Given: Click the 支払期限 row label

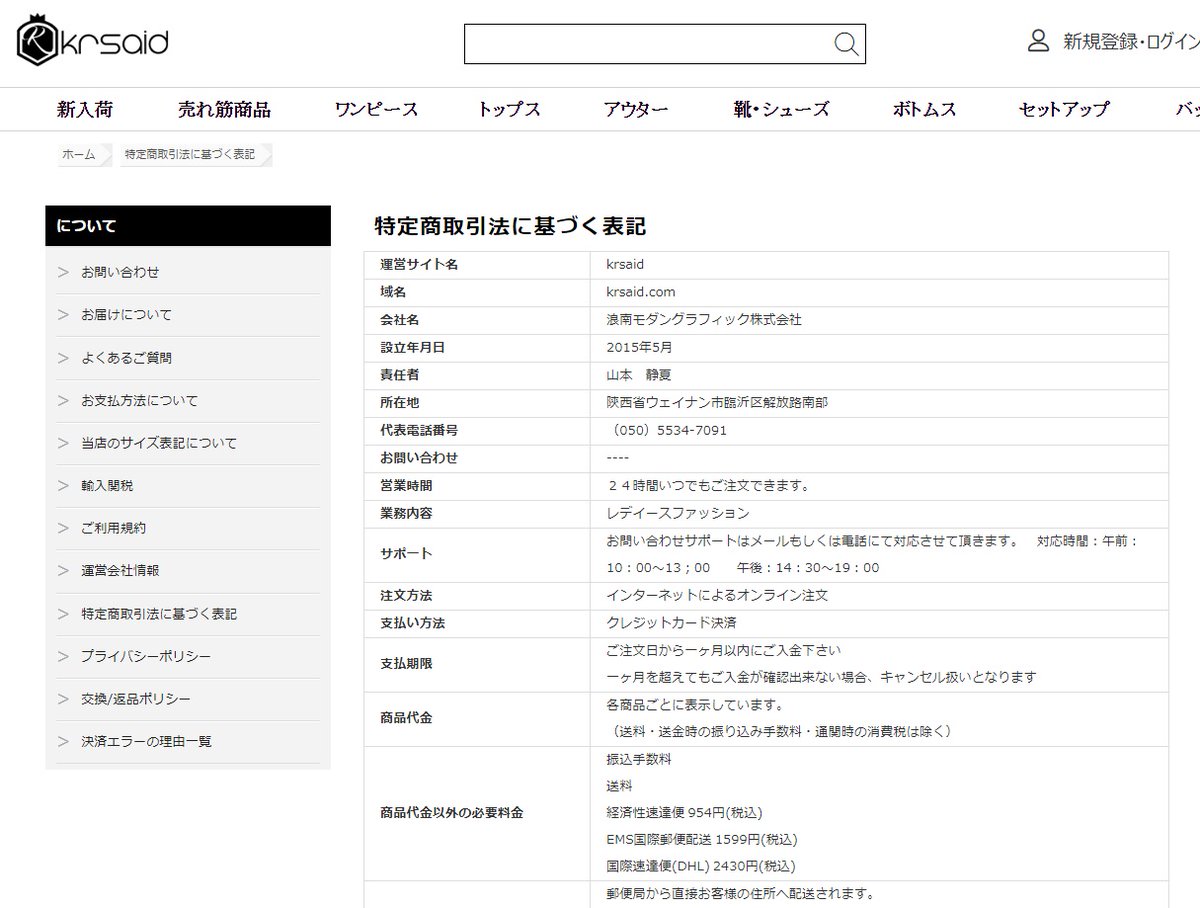Looking at the screenshot, I should click(406, 663).
